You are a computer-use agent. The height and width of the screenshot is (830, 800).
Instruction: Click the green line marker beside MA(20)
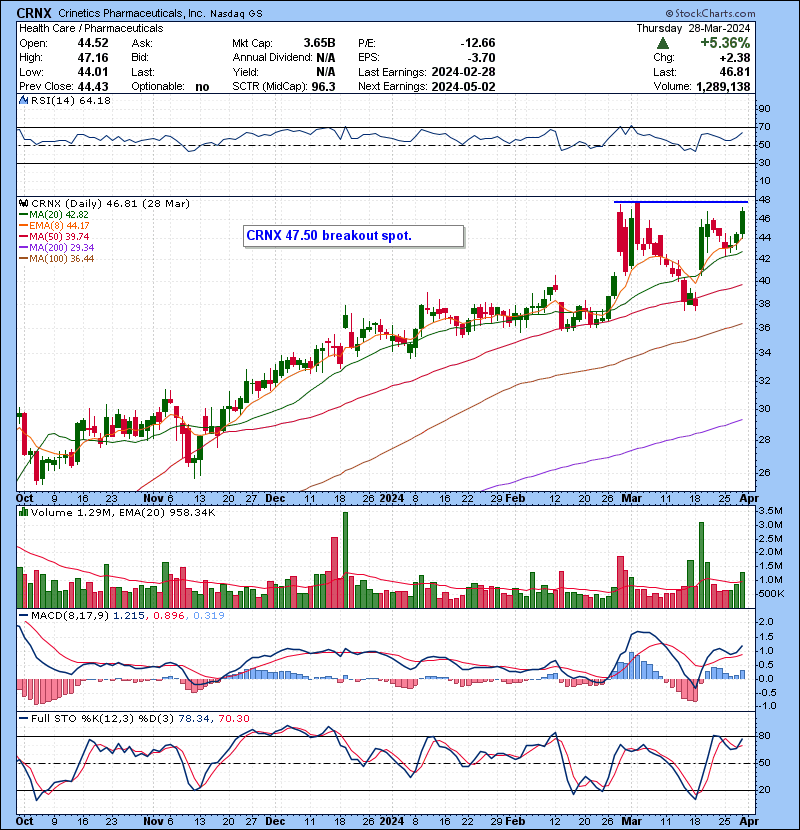[x=23, y=214]
